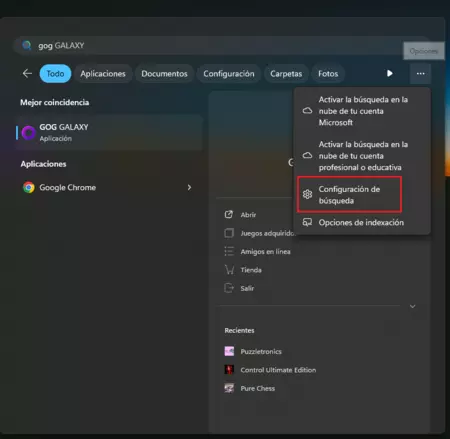Select the Google Chrome application result
The height and width of the screenshot is (439, 450).
point(109,187)
